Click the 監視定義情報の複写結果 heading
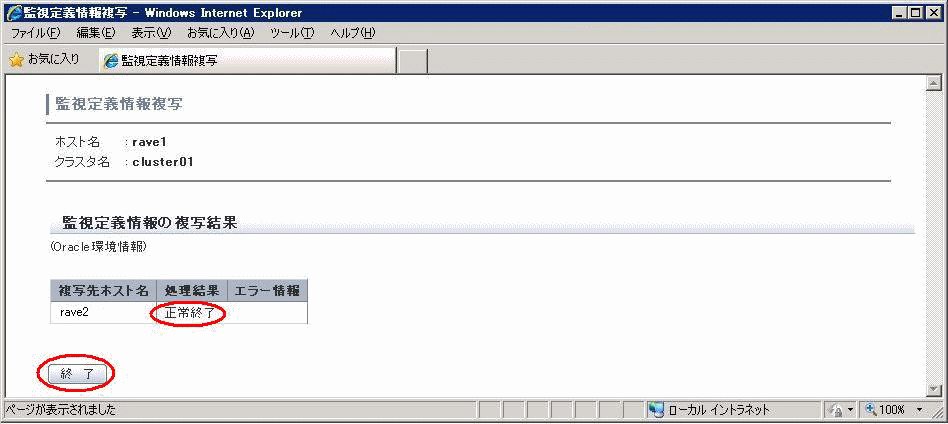This screenshot has height=424, width=948. [x=149, y=223]
